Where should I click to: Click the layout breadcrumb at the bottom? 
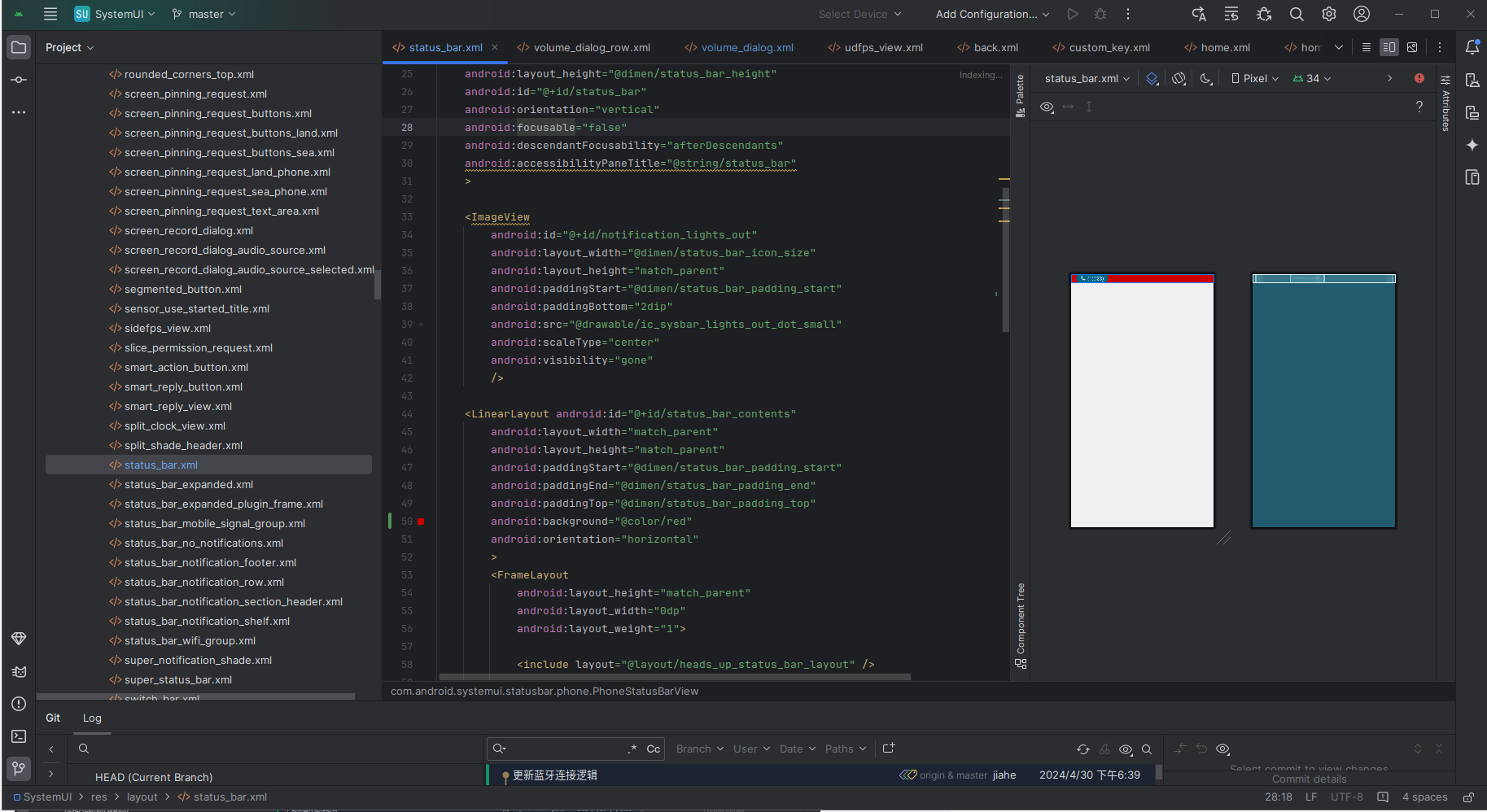tap(142, 797)
